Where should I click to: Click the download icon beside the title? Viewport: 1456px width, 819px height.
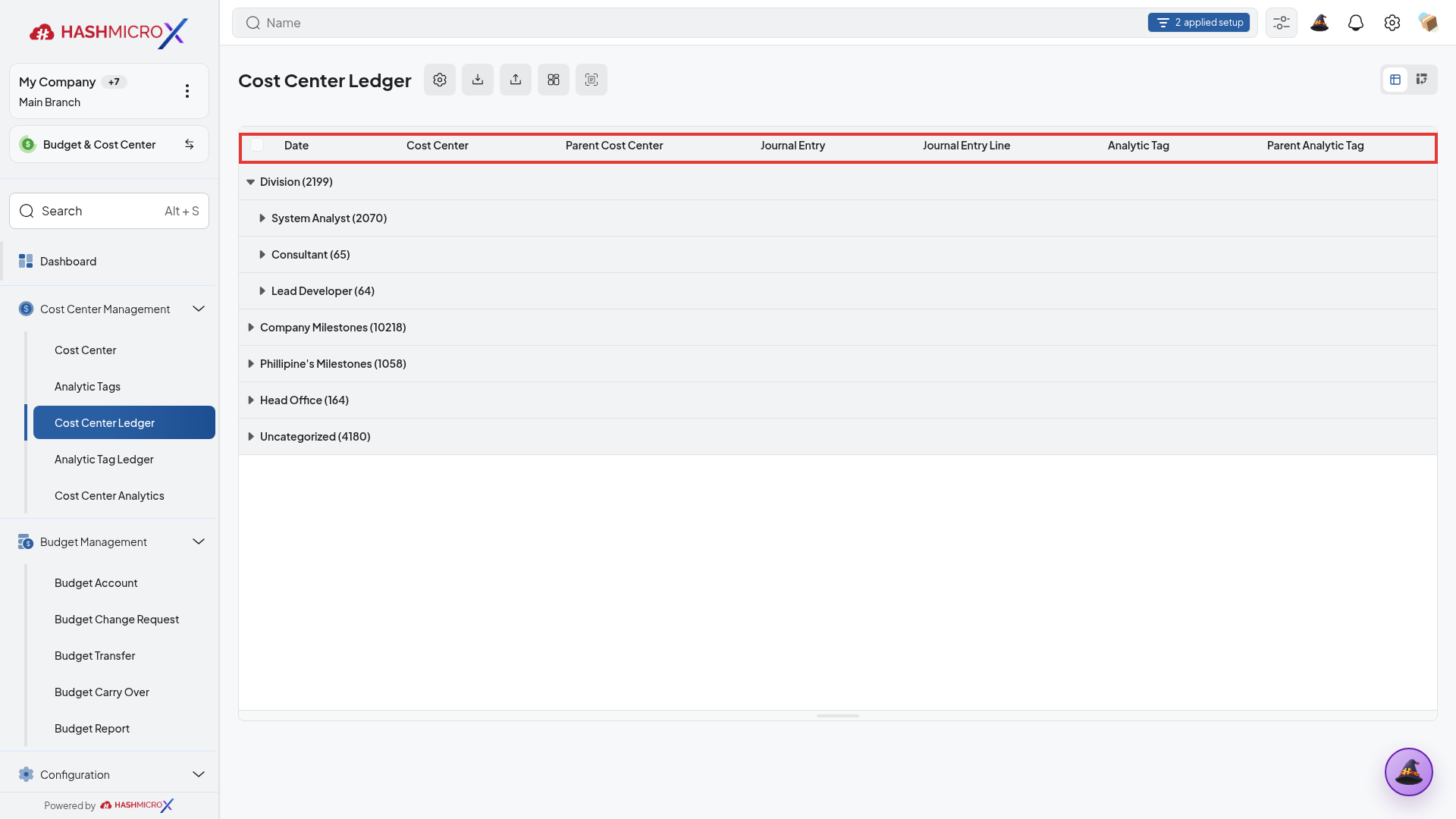[x=478, y=80]
